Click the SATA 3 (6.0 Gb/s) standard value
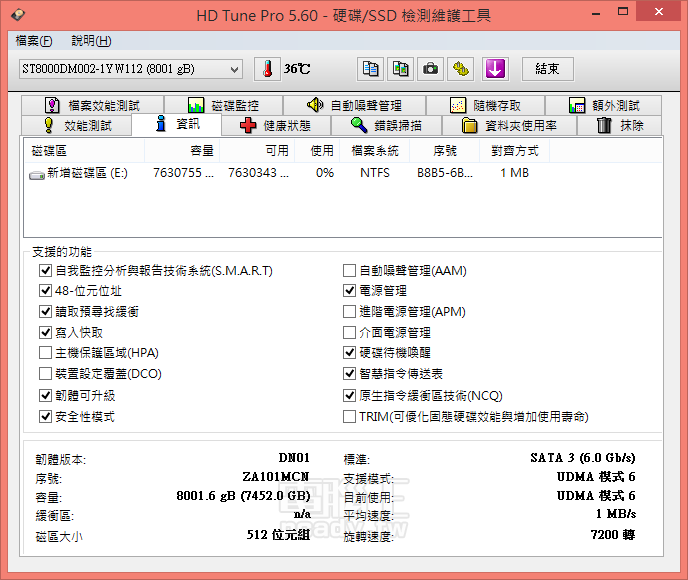Viewport: 688px width, 580px height. coord(583,458)
